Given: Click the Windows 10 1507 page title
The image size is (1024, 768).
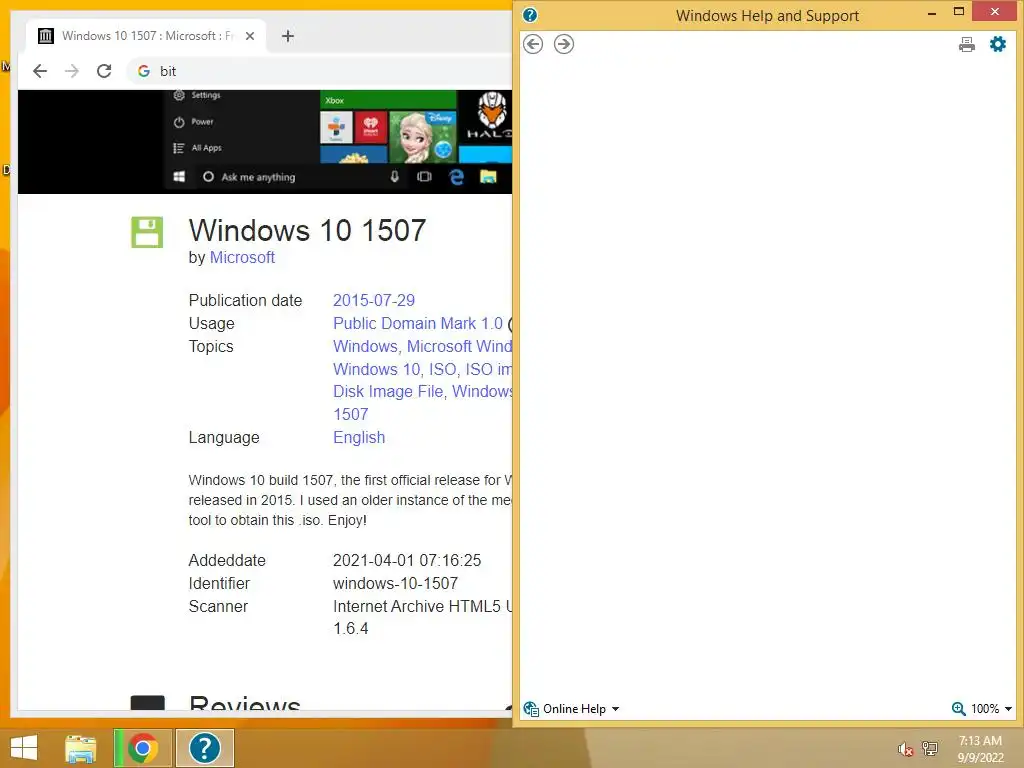Looking at the screenshot, I should pos(308,231).
